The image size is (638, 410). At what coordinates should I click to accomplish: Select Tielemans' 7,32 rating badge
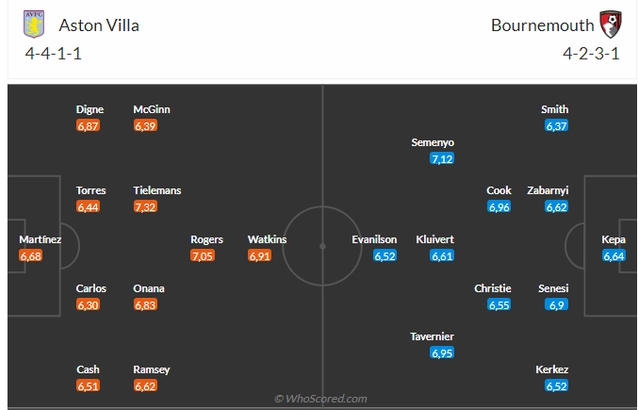145,207
